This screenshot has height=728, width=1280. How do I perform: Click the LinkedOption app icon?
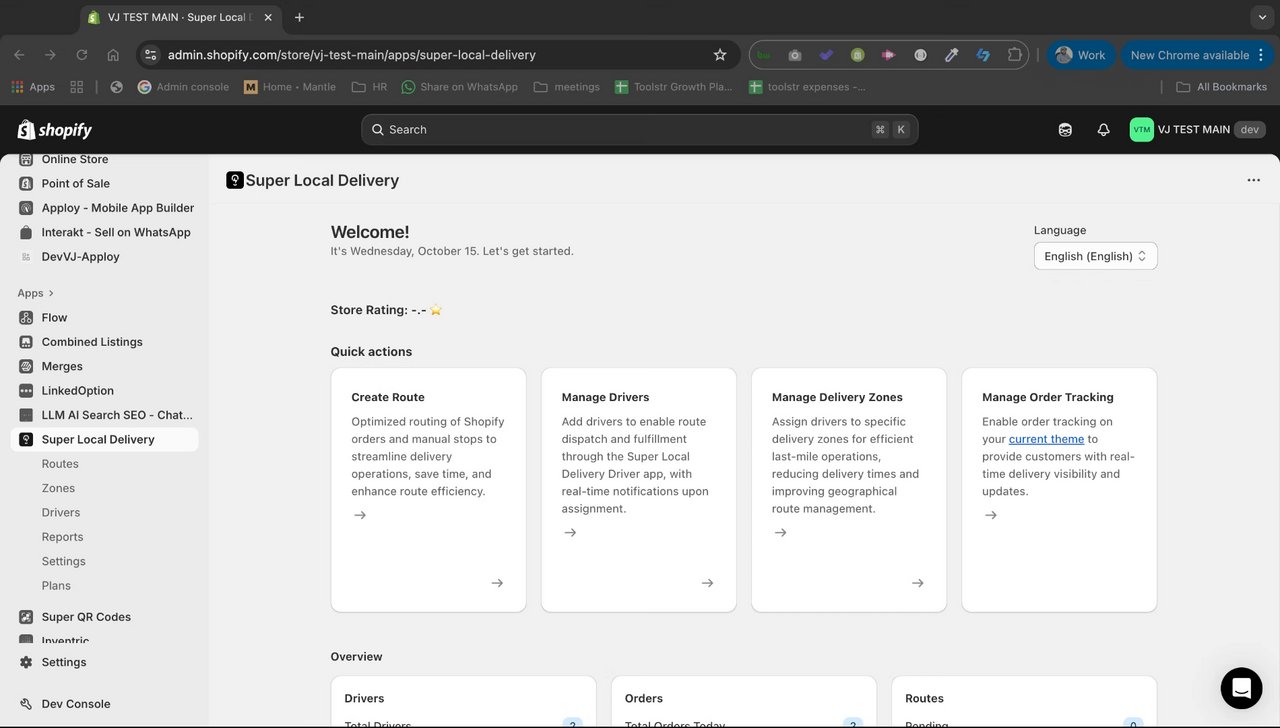click(x=26, y=391)
